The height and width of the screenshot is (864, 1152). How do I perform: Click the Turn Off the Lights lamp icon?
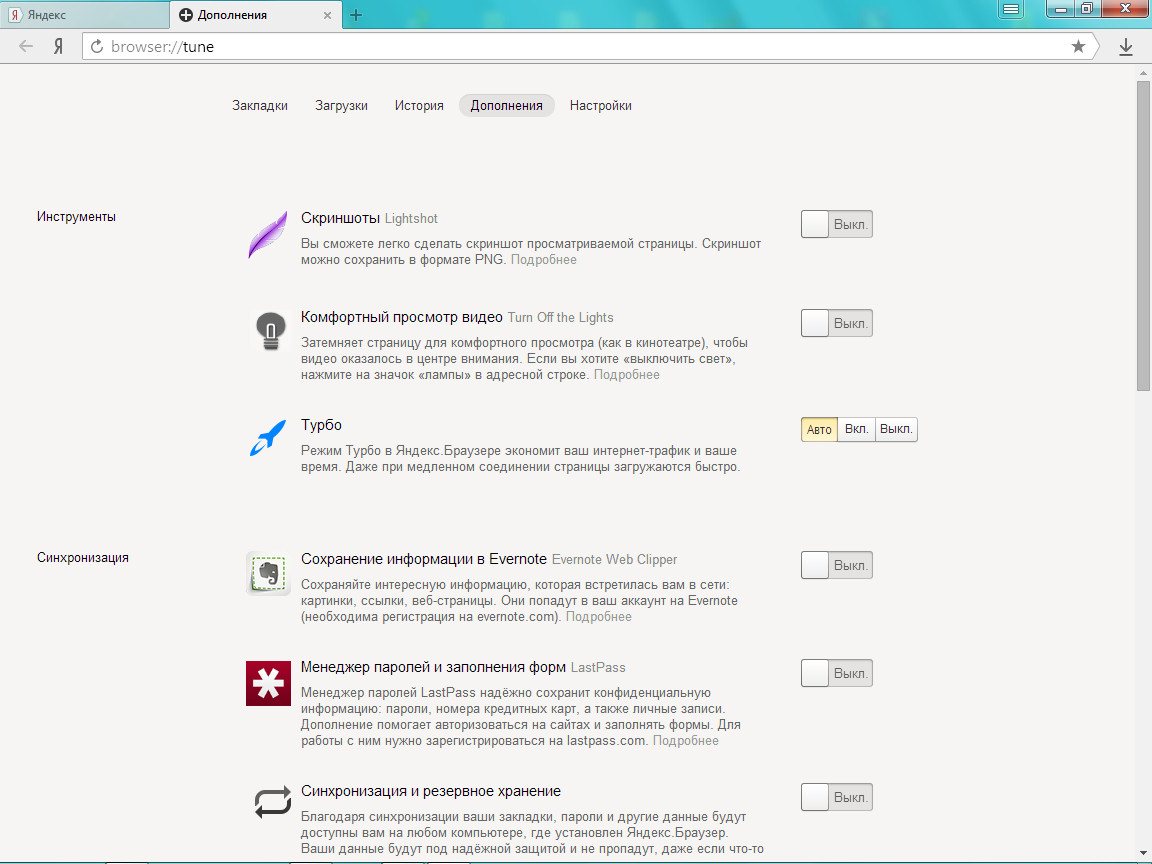click(x=270, y=331)
